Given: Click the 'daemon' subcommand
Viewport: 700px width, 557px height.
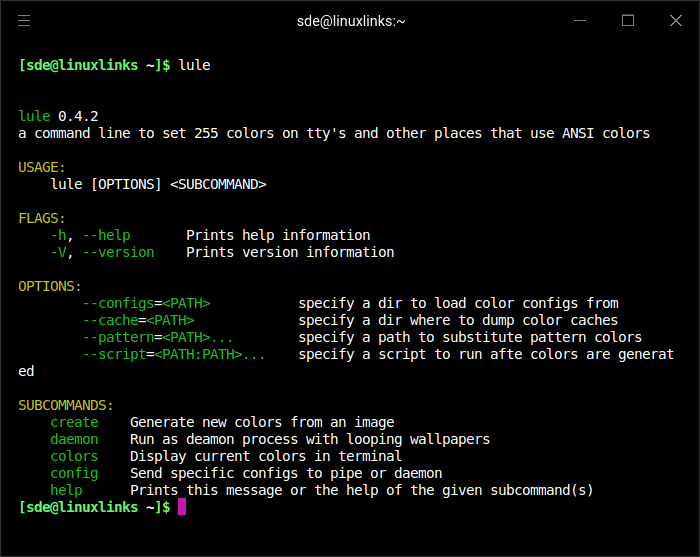Looking at the screenshot, I should point(74,439).
